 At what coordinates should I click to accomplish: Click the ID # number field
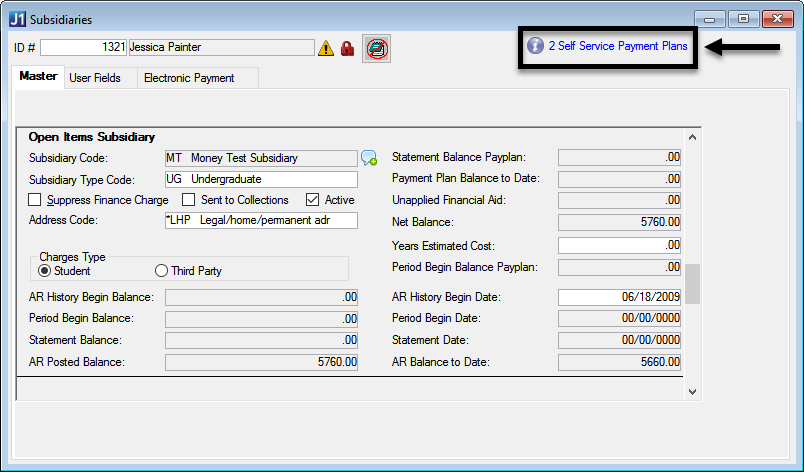84,47
